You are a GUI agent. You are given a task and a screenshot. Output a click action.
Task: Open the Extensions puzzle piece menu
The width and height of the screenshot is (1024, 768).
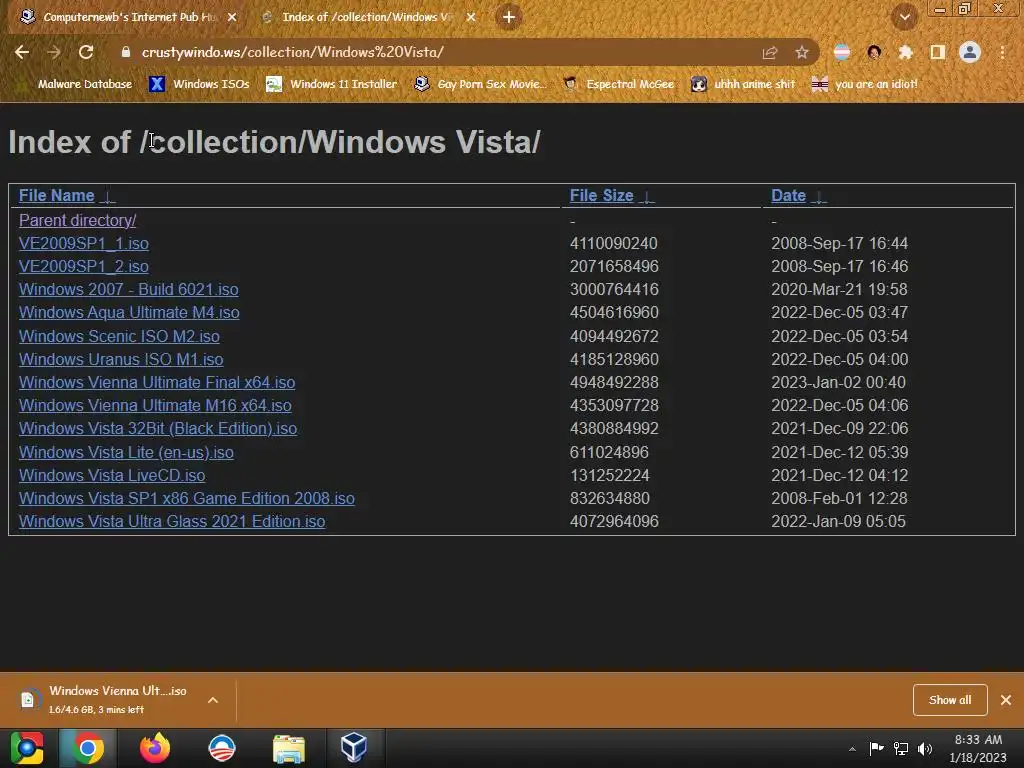click(905, 52)
